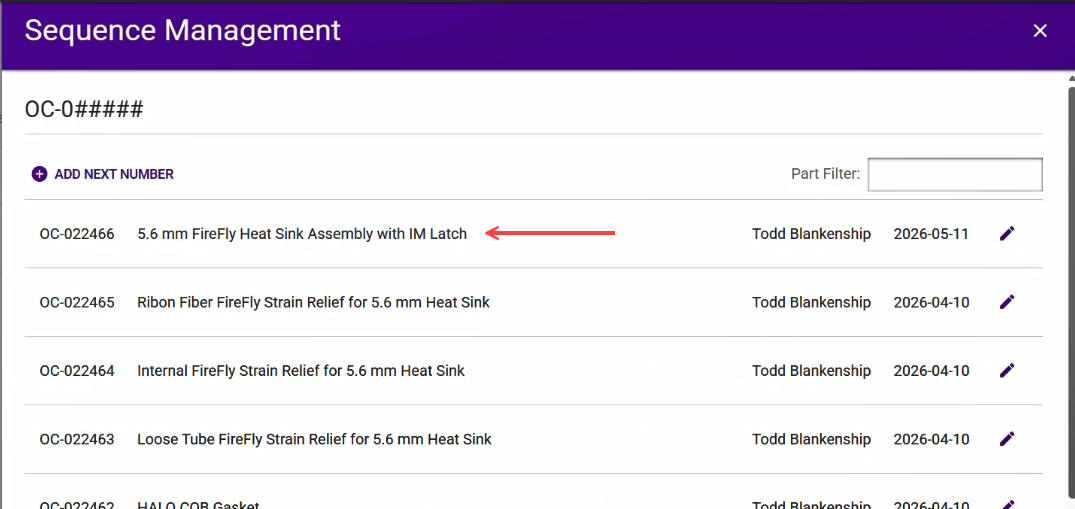
Task: Focus the Part Filter input field
Action: (955, 174)
